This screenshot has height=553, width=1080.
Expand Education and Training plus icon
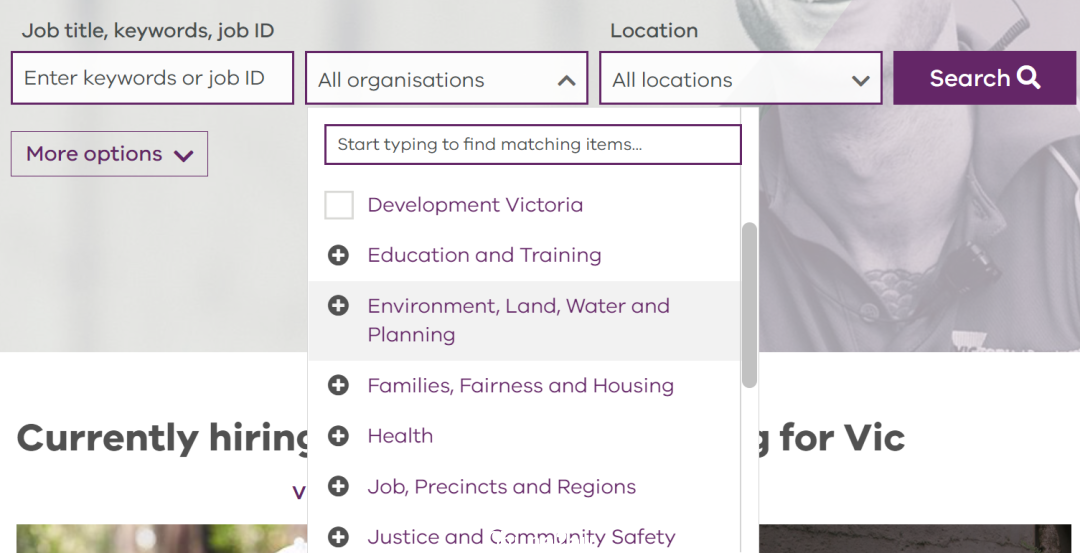click(x=338, y=255)
